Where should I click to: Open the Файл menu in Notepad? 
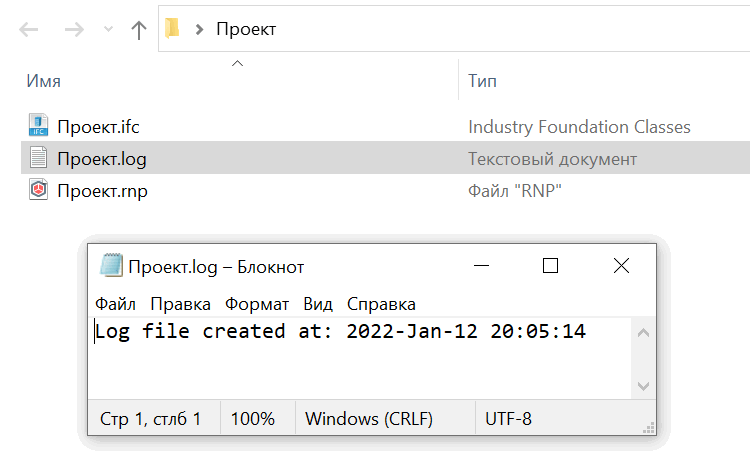[115, 304]
